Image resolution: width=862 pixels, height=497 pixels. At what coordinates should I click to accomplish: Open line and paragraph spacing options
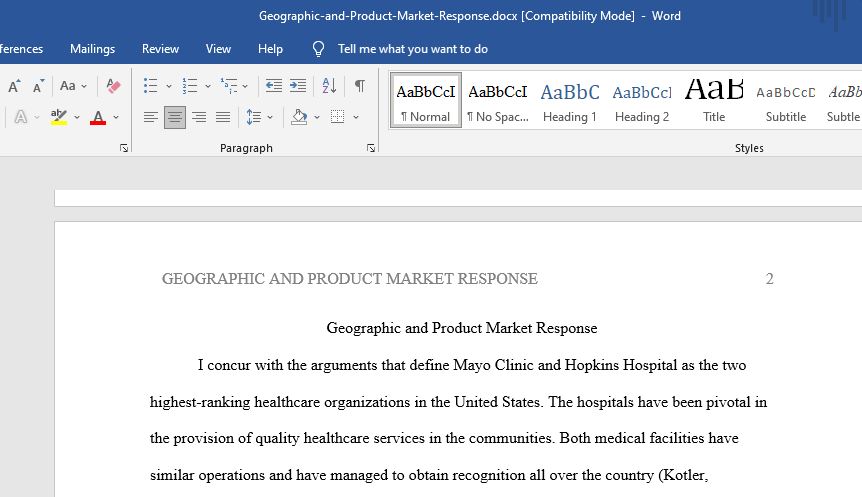[x=253, y=117]
